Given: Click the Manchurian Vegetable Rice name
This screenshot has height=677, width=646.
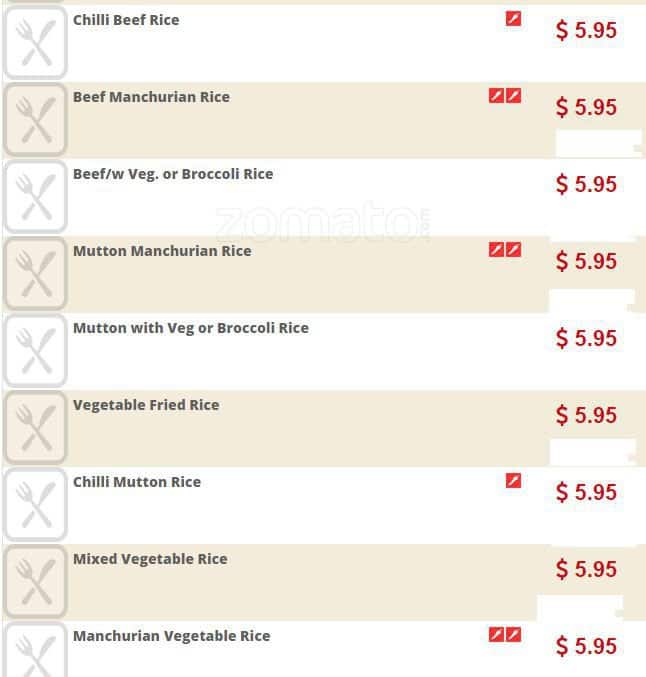Looking at the screenshot, I should [x=172, y=636].
